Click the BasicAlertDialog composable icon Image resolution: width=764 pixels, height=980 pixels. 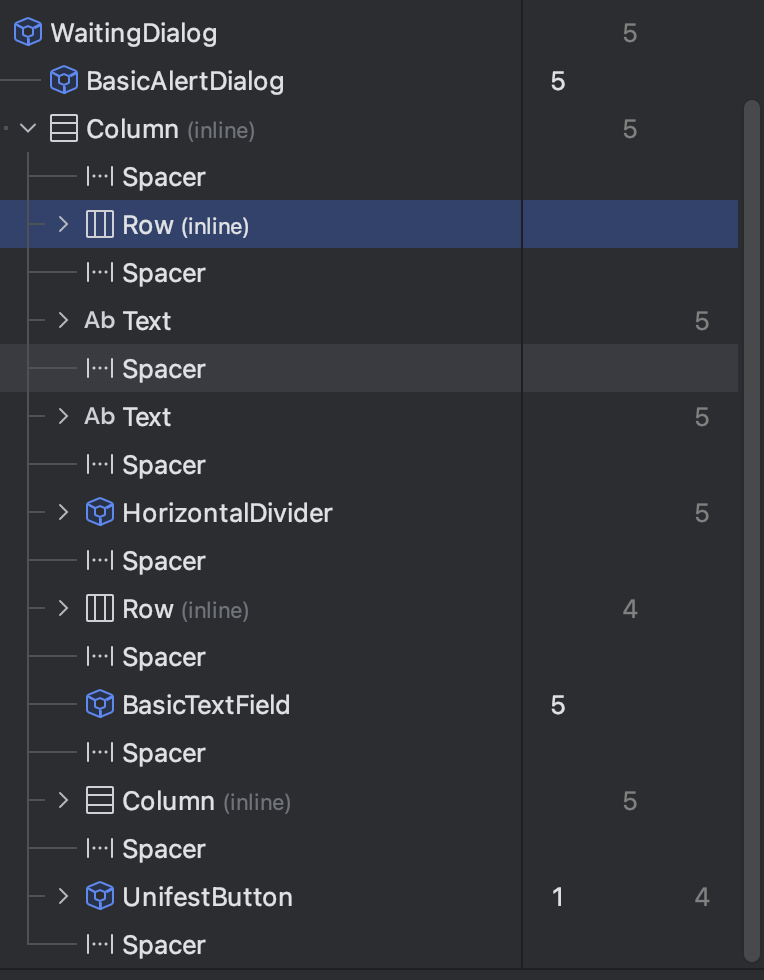point(64,81)
